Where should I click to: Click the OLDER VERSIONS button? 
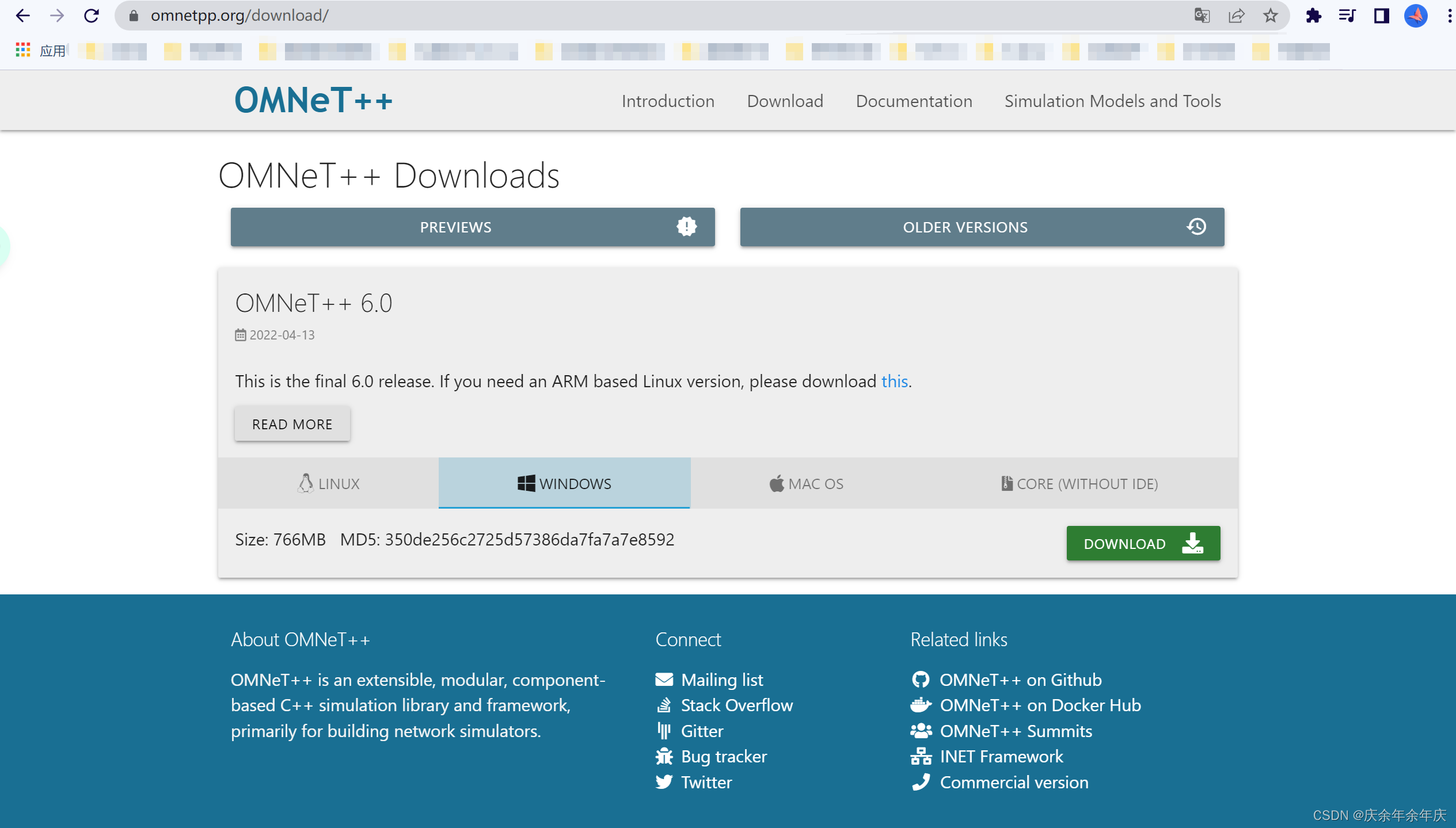tap(982, 227)
